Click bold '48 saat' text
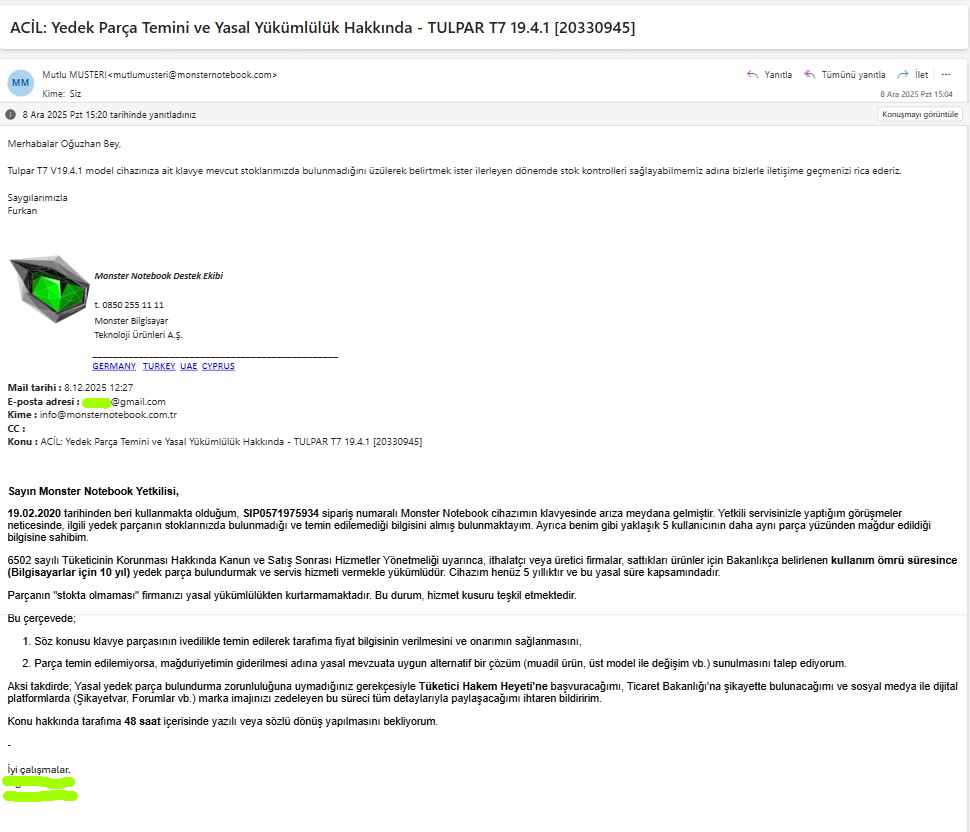Viewport: 970px width, 832px height. click(142, 722)
